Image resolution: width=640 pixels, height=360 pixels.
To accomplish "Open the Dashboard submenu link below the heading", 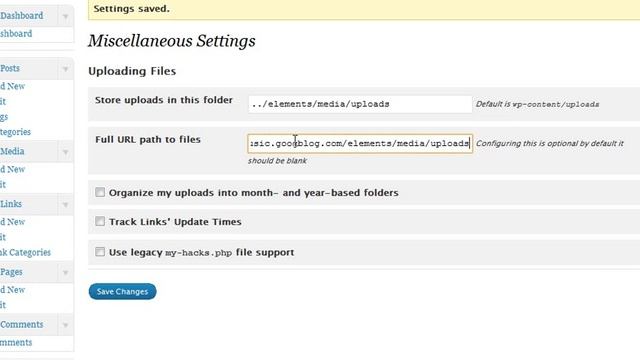I will (16, 33).
